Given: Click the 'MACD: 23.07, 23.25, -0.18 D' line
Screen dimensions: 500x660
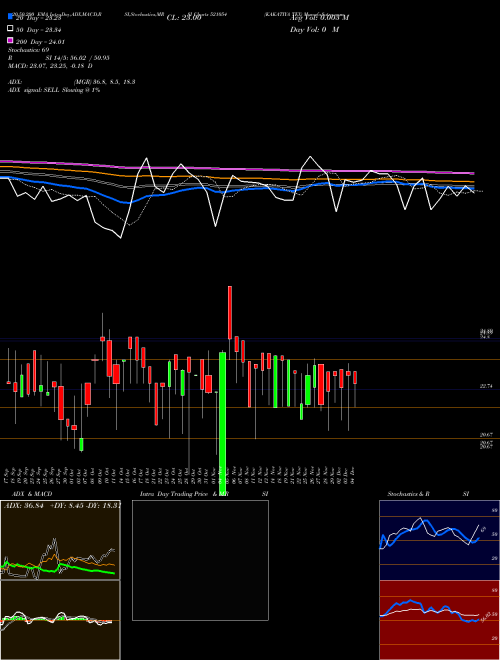Looking at the screenshot, I should pyautogui.click(x=51, y=66).
